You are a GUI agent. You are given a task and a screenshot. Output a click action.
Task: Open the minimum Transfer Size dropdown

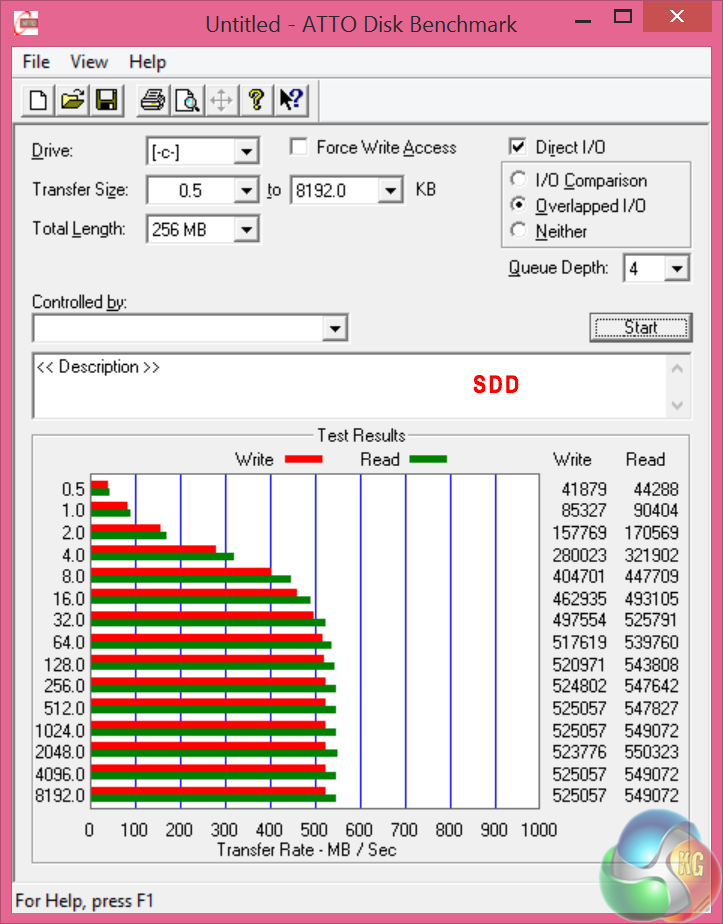246,190
